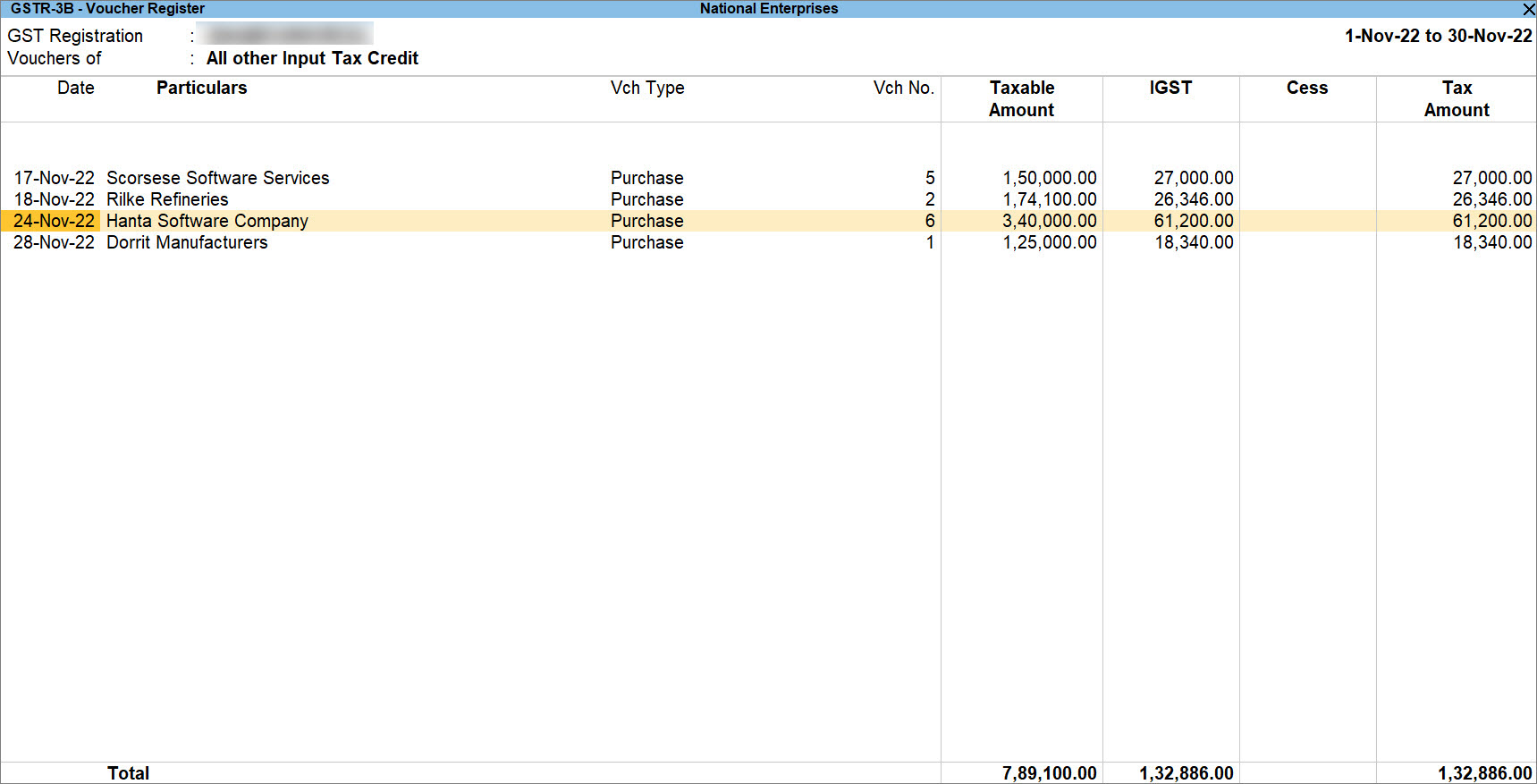Screen dimensions: 1537x784
Task: Click voucher number 6 in highlighted row
Action: point(930,221)
